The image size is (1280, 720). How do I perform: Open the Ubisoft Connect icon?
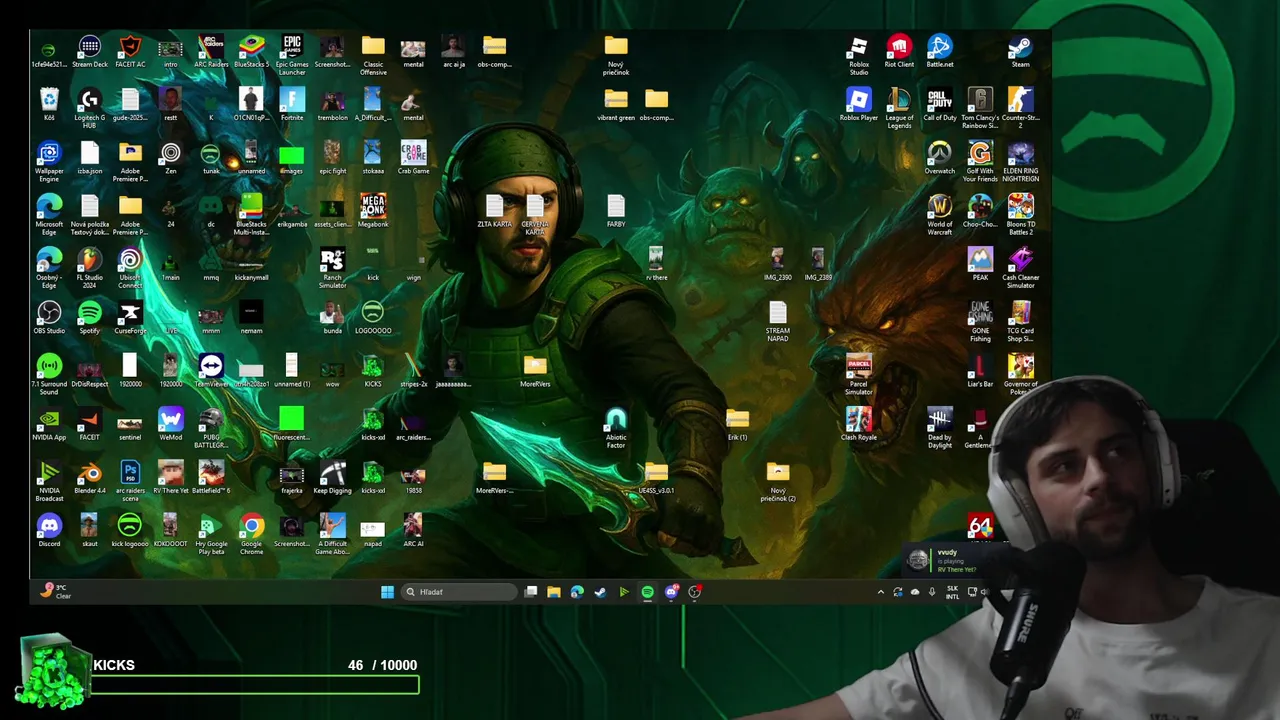pyautogui.click(x=130, y=268)
